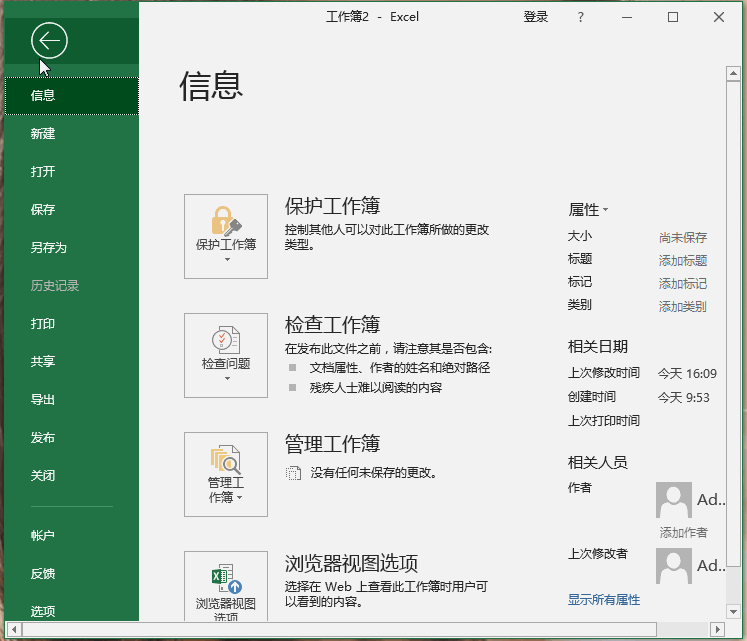This screenshot has height=641, width=747.
Task: Go to 打开 in the sidebar
Action: (x=71, y=172)
